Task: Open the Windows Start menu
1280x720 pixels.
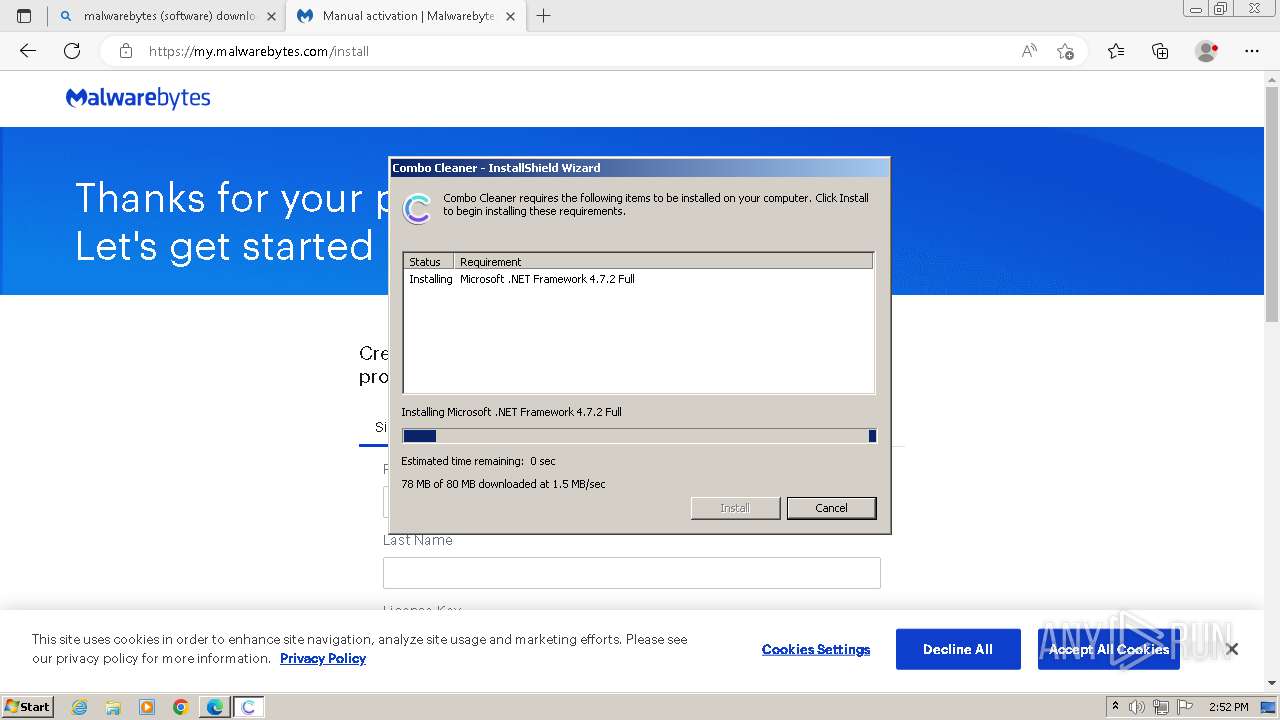Action: [x=28, y=706]
